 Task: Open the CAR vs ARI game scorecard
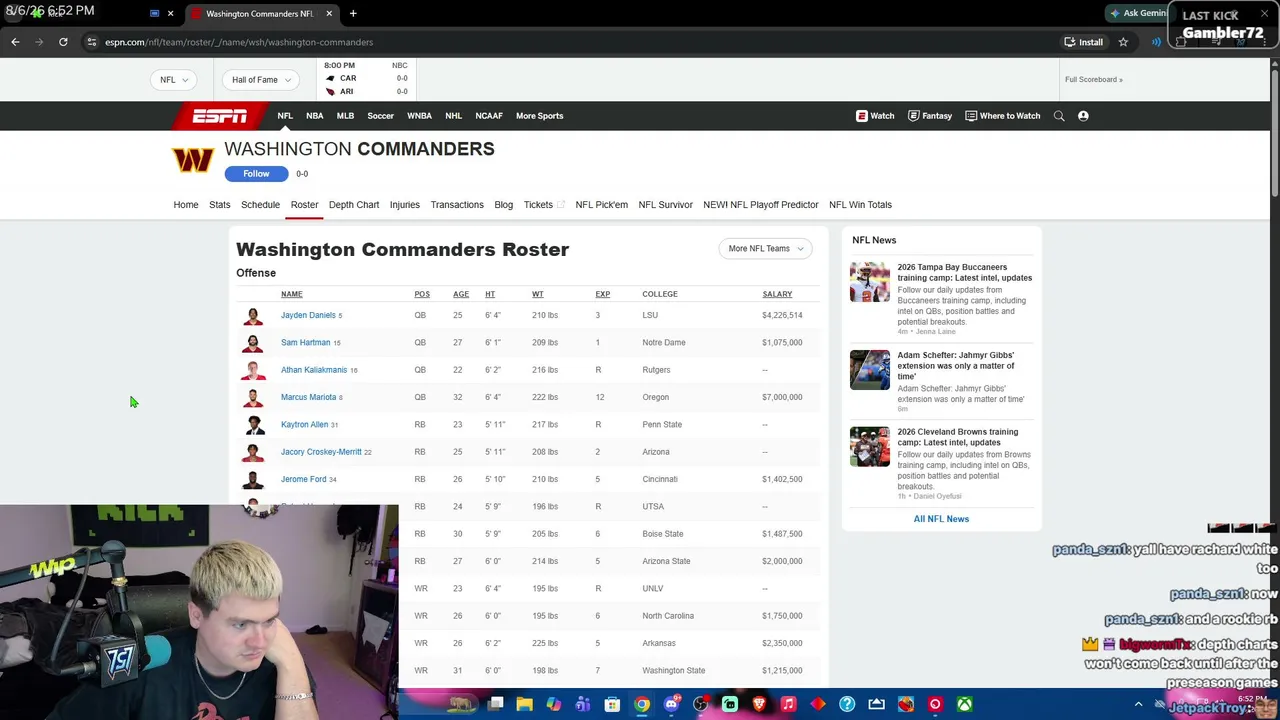point(366,79)
